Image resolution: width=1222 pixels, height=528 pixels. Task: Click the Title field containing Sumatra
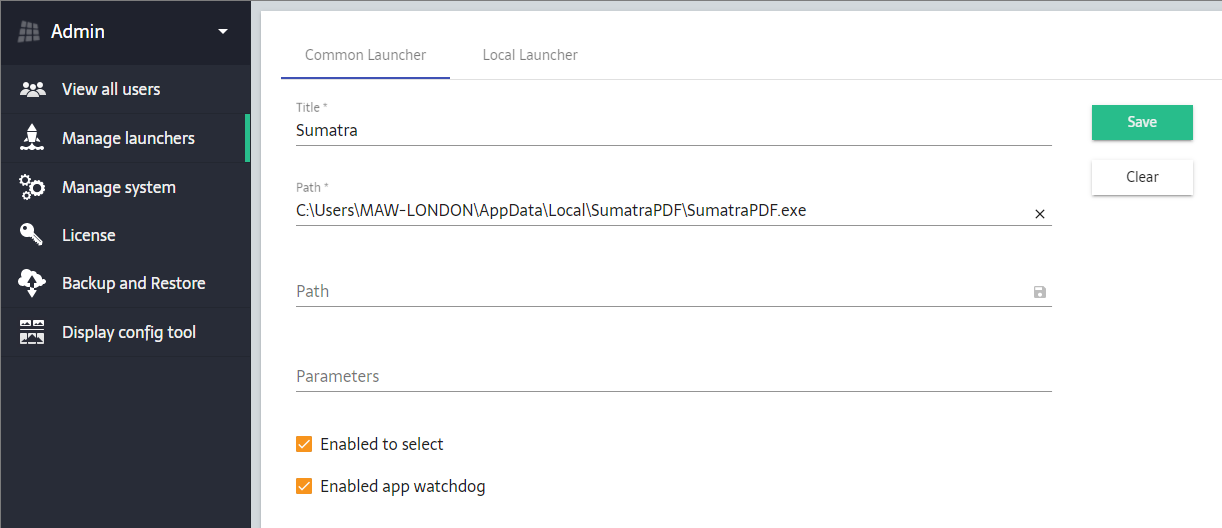[x=660, y=130]
